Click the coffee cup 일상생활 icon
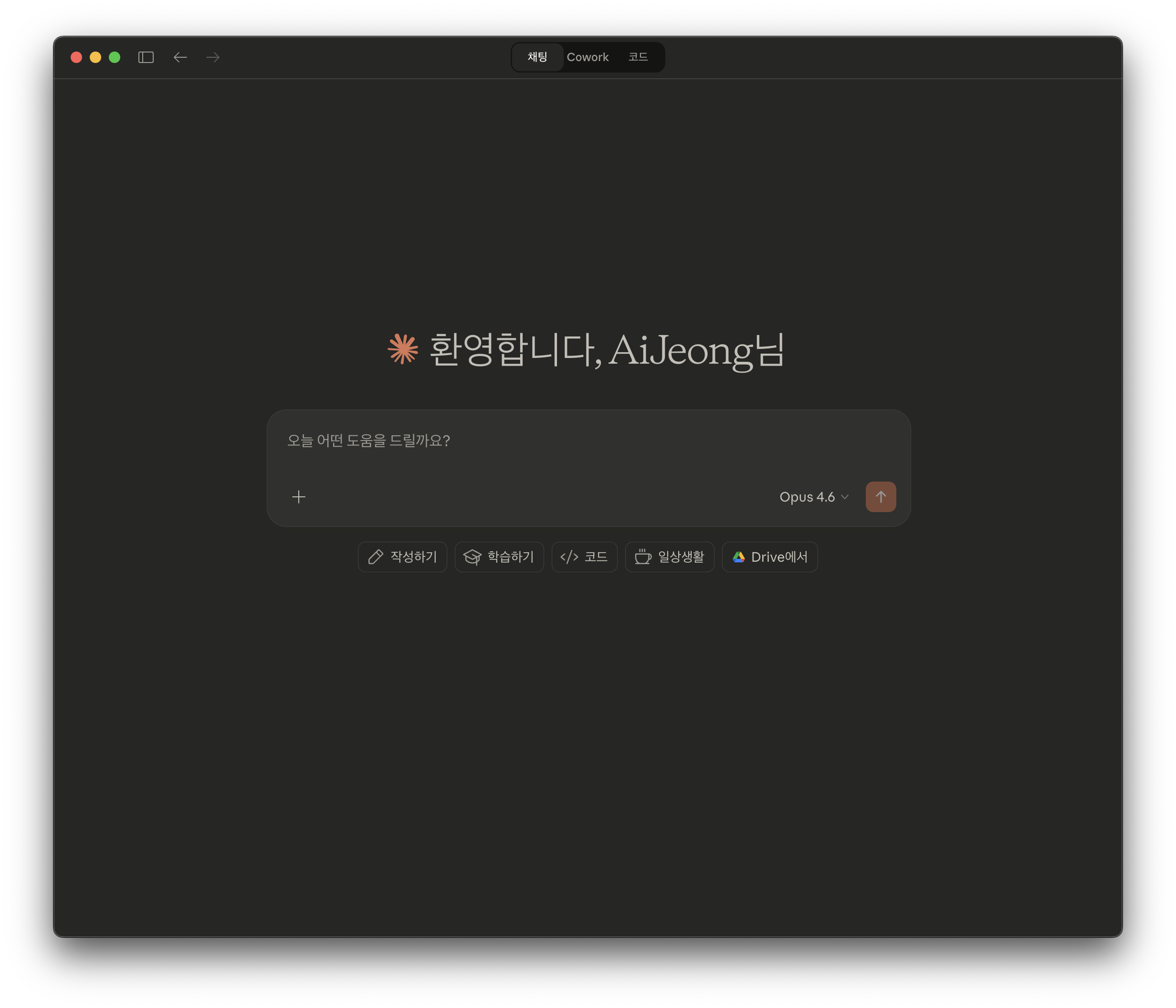The width and height of the screenshot is (1176, 1008). (642, 557)
